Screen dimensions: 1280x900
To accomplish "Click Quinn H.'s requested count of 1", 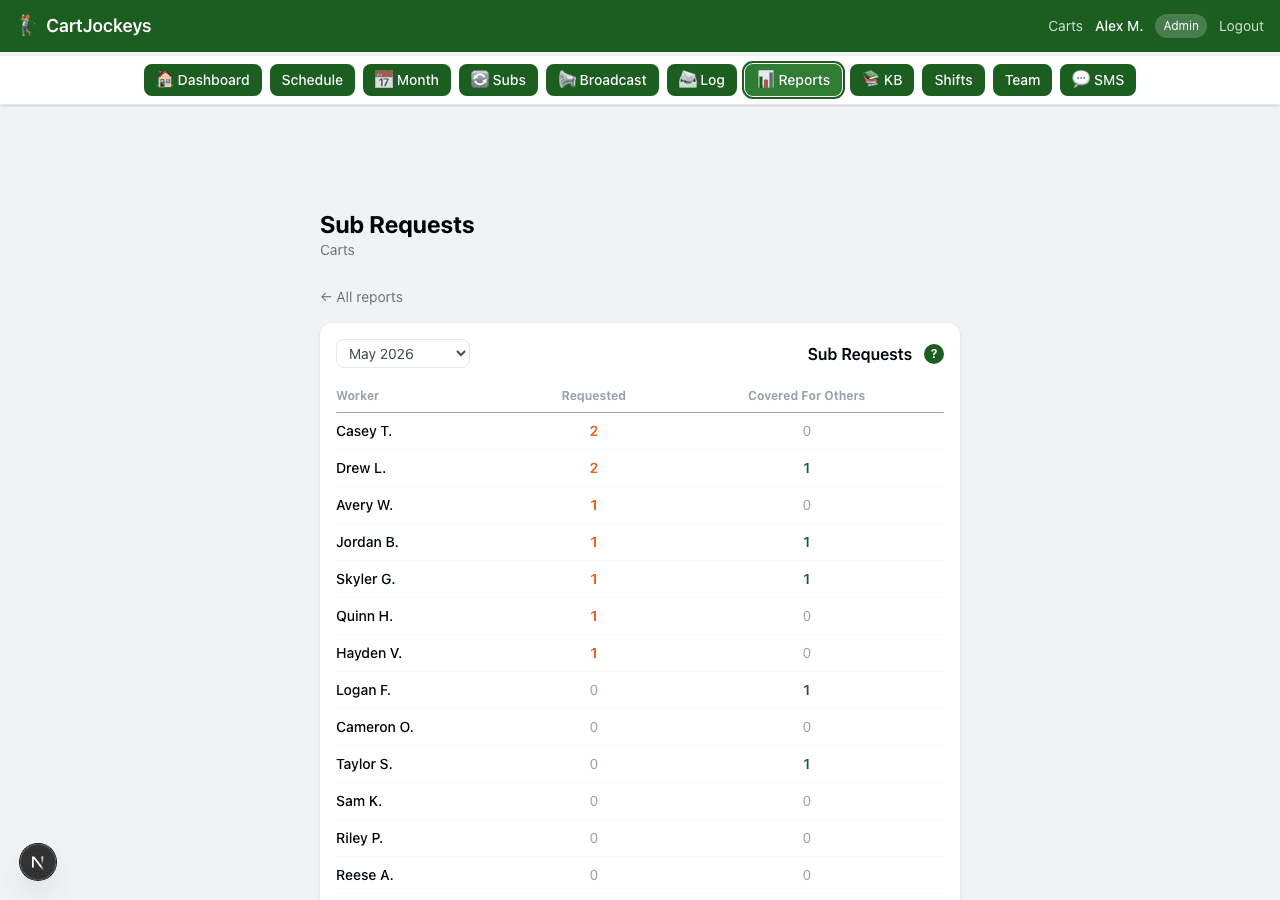I will pos(594,616).
